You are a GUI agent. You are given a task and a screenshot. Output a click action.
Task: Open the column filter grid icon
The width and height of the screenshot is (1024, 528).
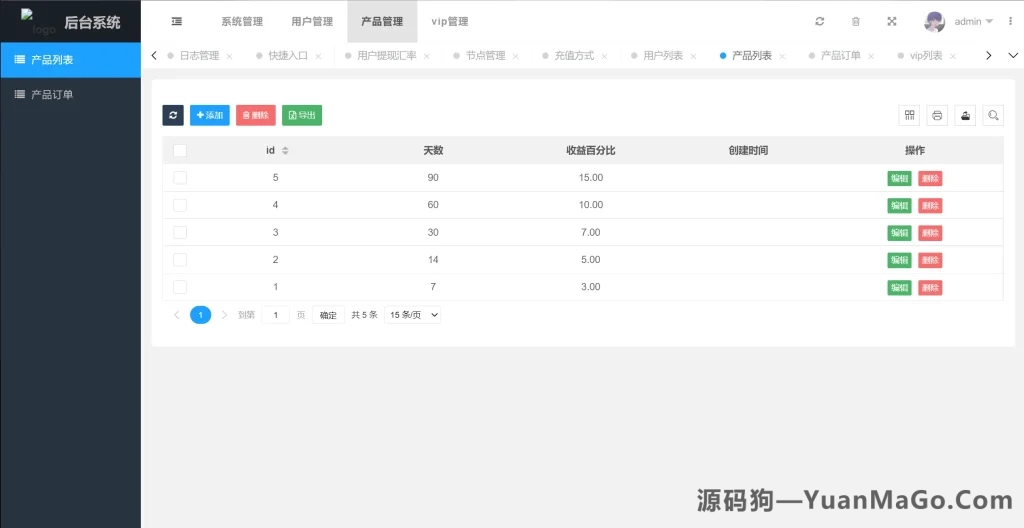(x=908, y=115)
